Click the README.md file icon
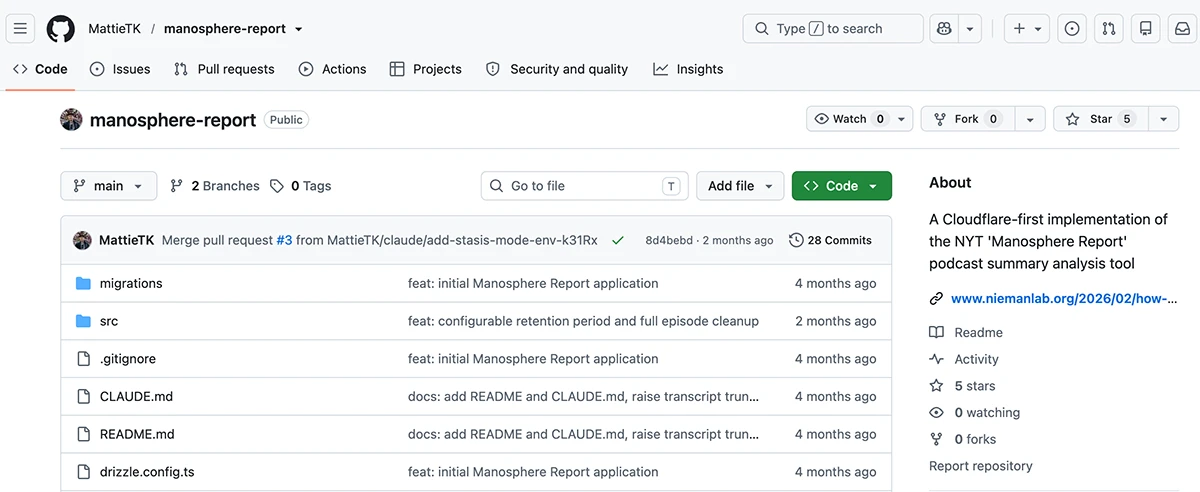 [84, 434]
